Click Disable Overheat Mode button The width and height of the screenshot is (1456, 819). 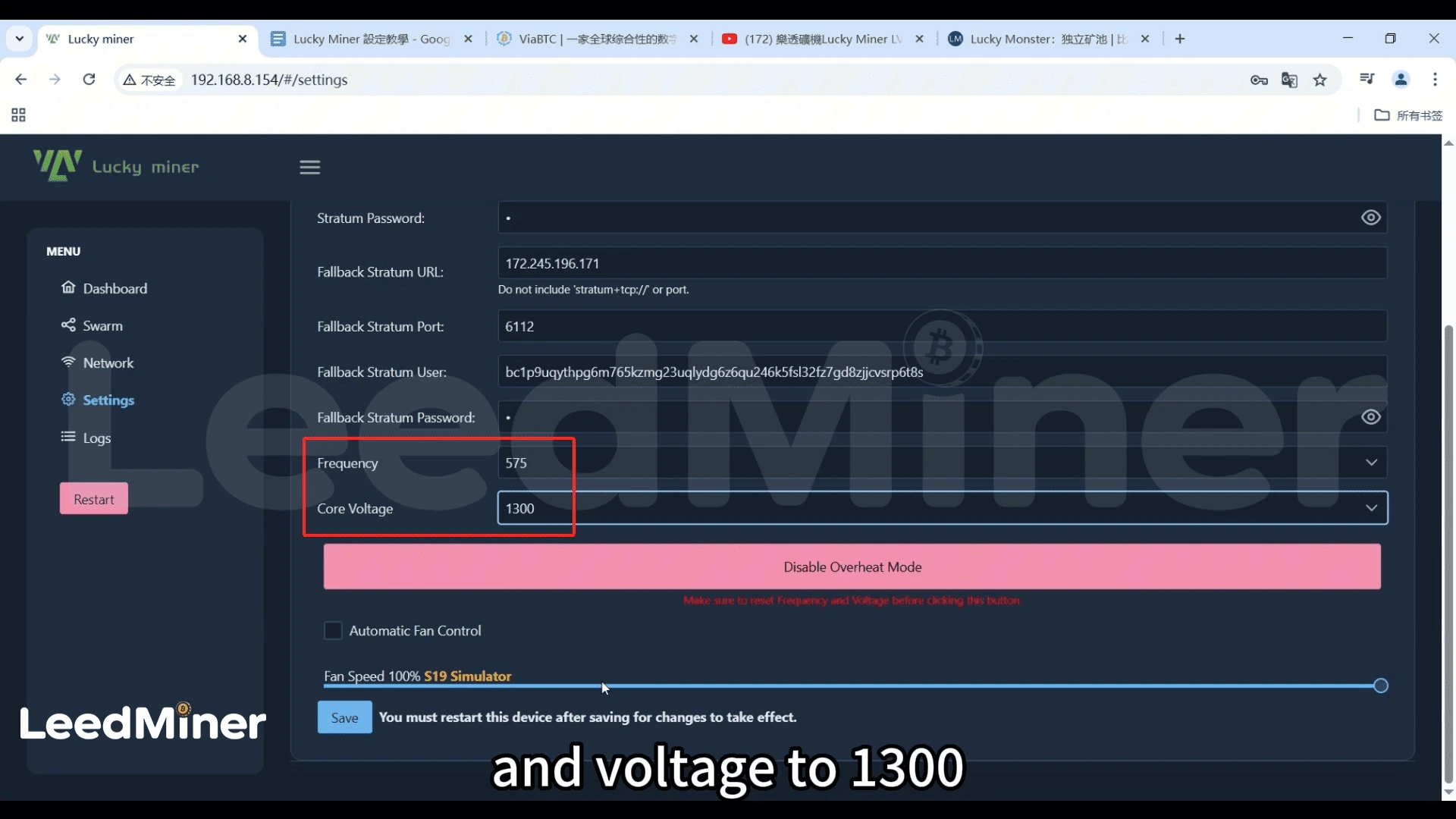(852, 567)
